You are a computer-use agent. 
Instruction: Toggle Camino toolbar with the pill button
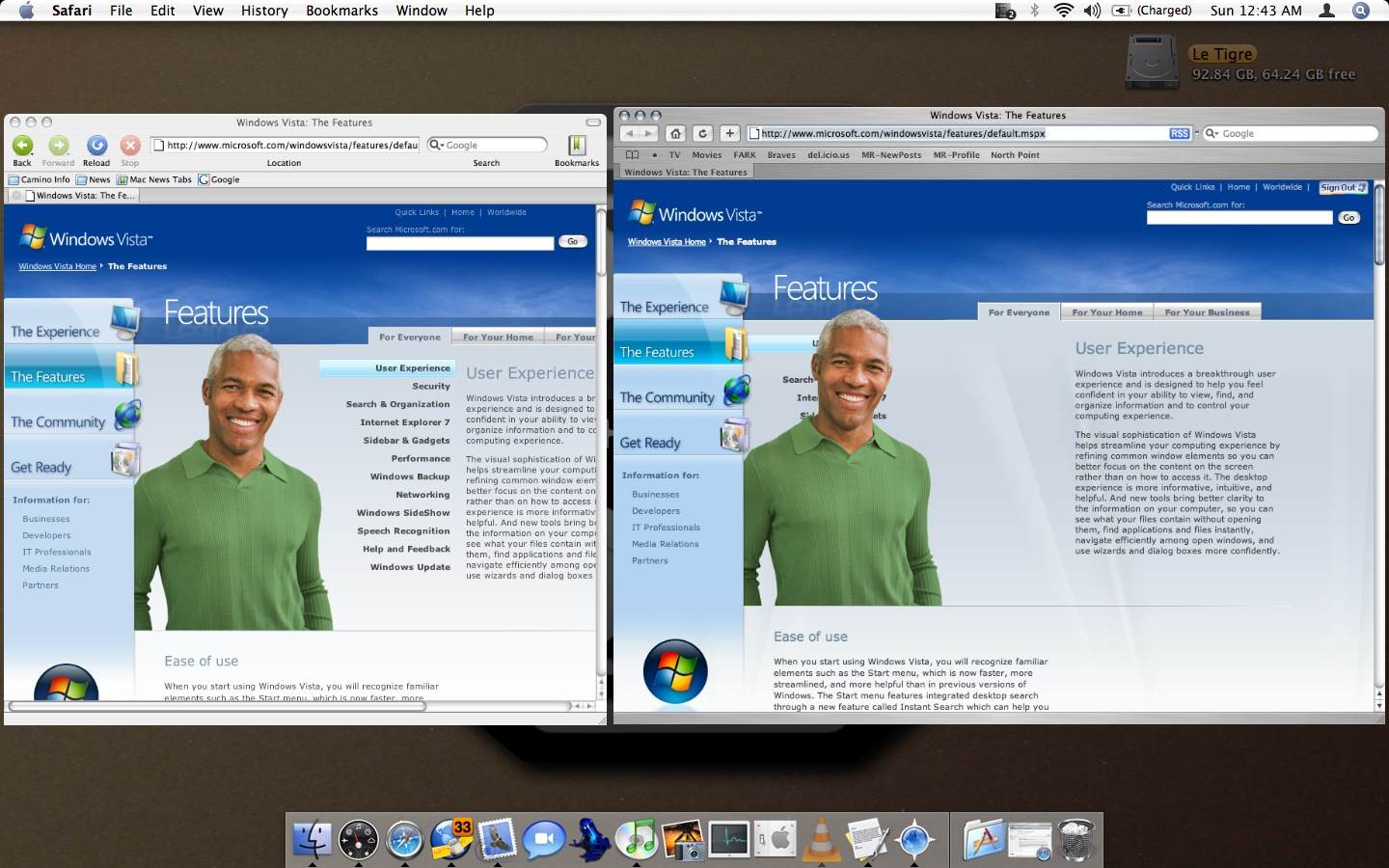[x=592, y=122]
